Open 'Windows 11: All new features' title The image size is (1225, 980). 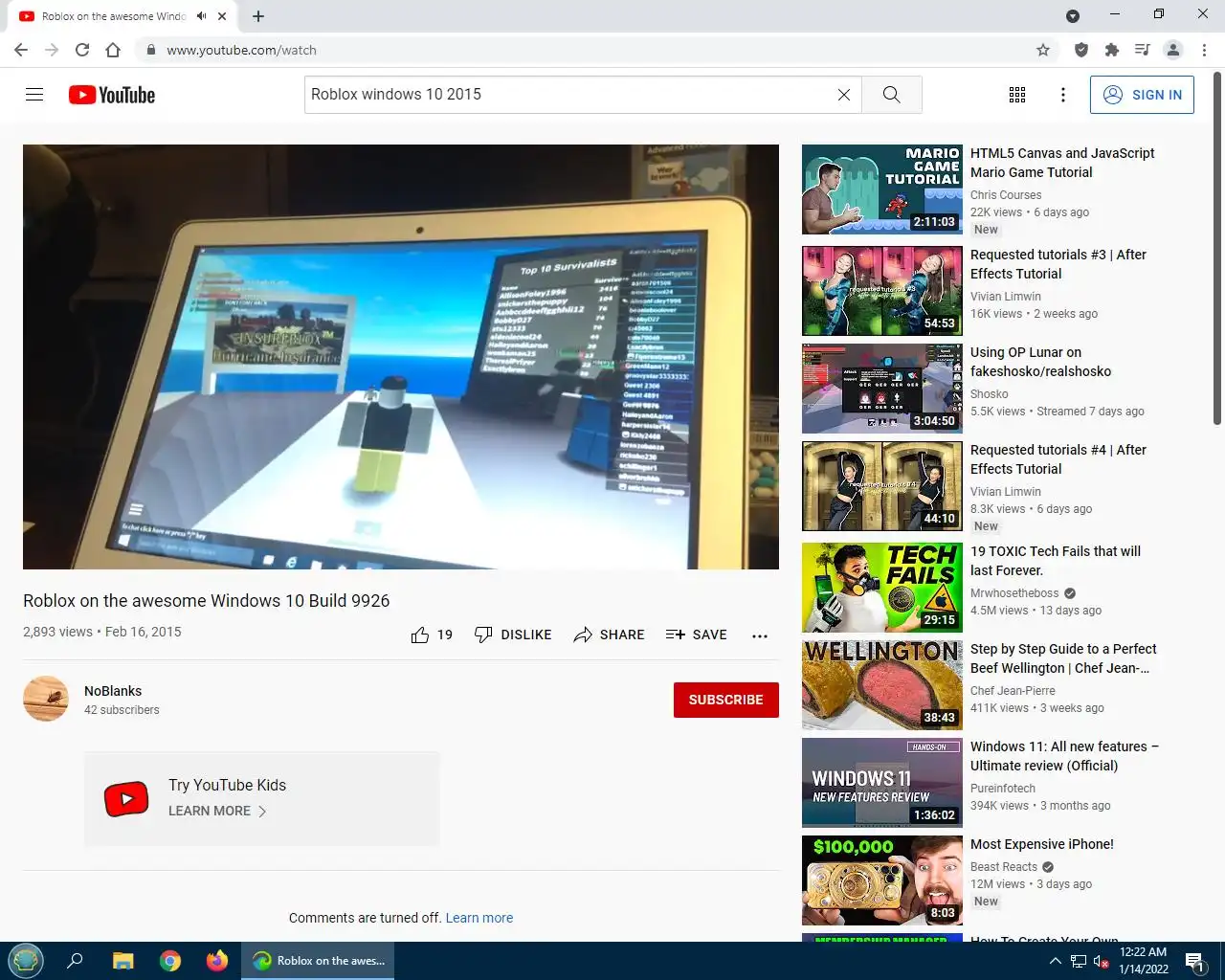pyautogui.click(x=1064, y=756)
